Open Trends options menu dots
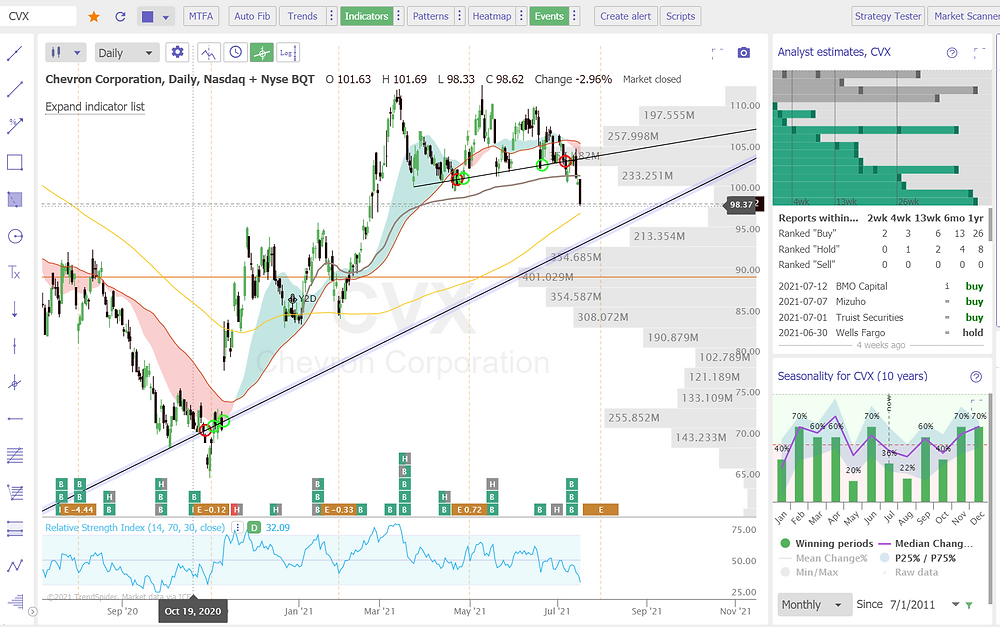Screen dimensions: 1000x627 pyautogui.click(x=331, y=17)
